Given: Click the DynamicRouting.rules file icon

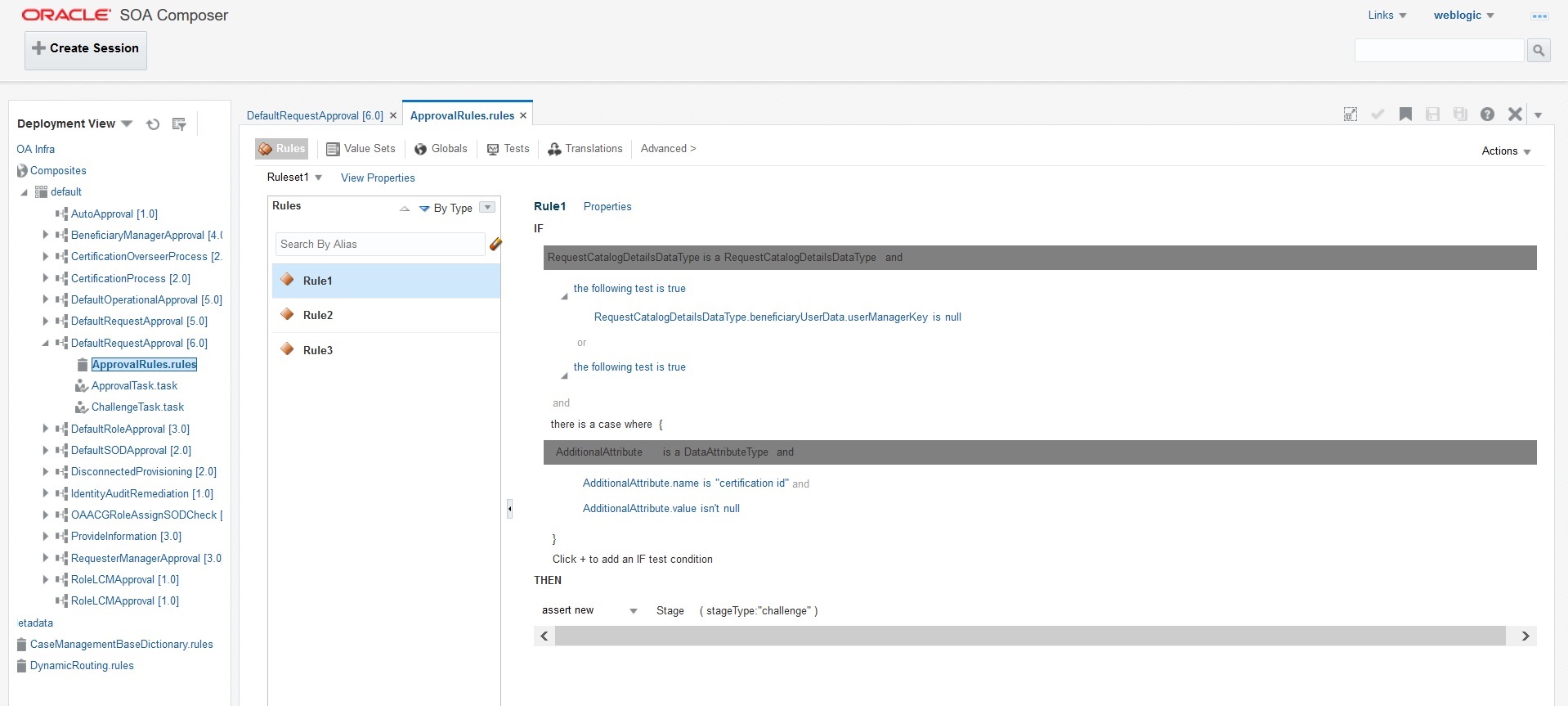Looking at the screenshot, I should [22, 666].
